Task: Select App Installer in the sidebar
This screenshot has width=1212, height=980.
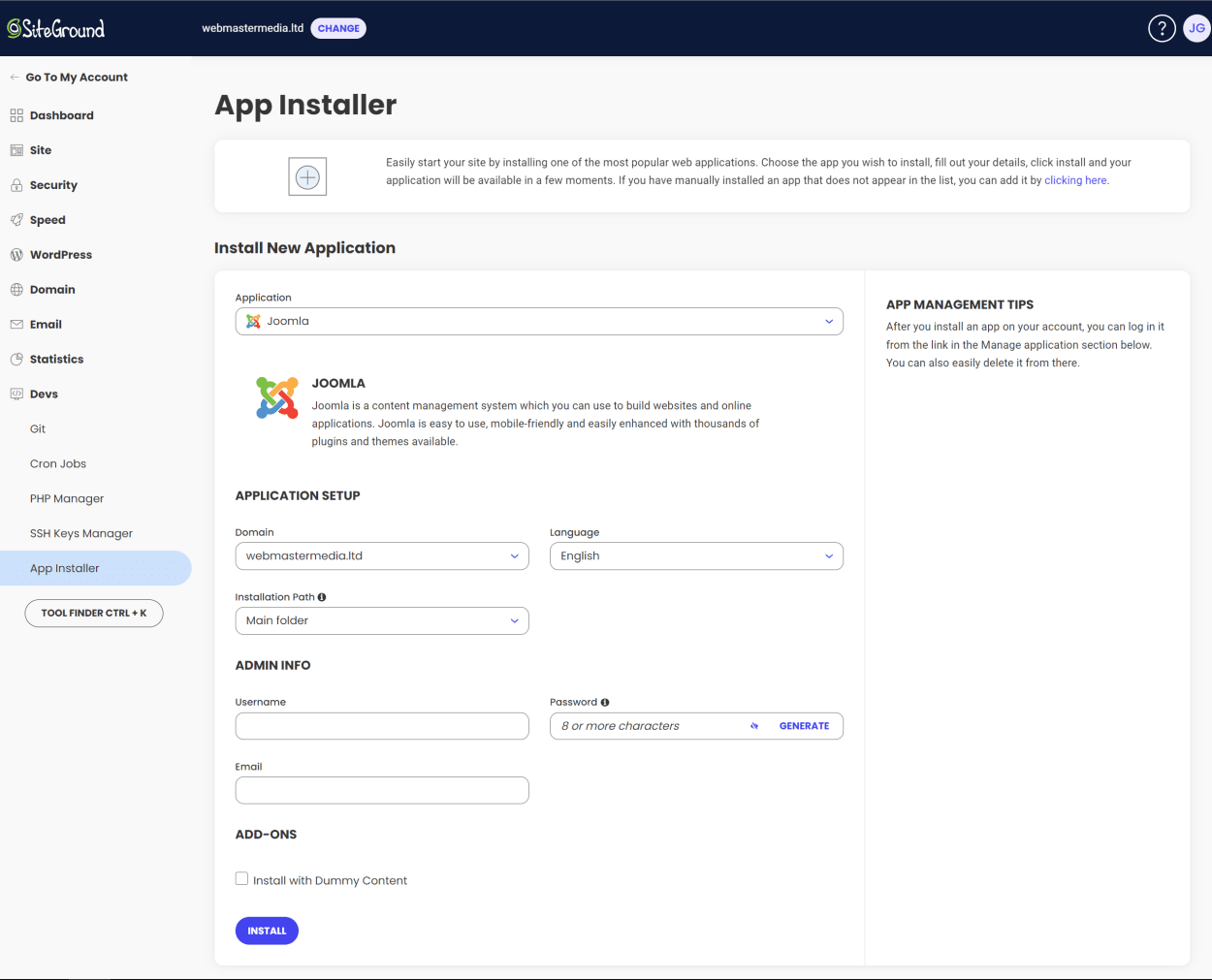Action: coord(95,568)
